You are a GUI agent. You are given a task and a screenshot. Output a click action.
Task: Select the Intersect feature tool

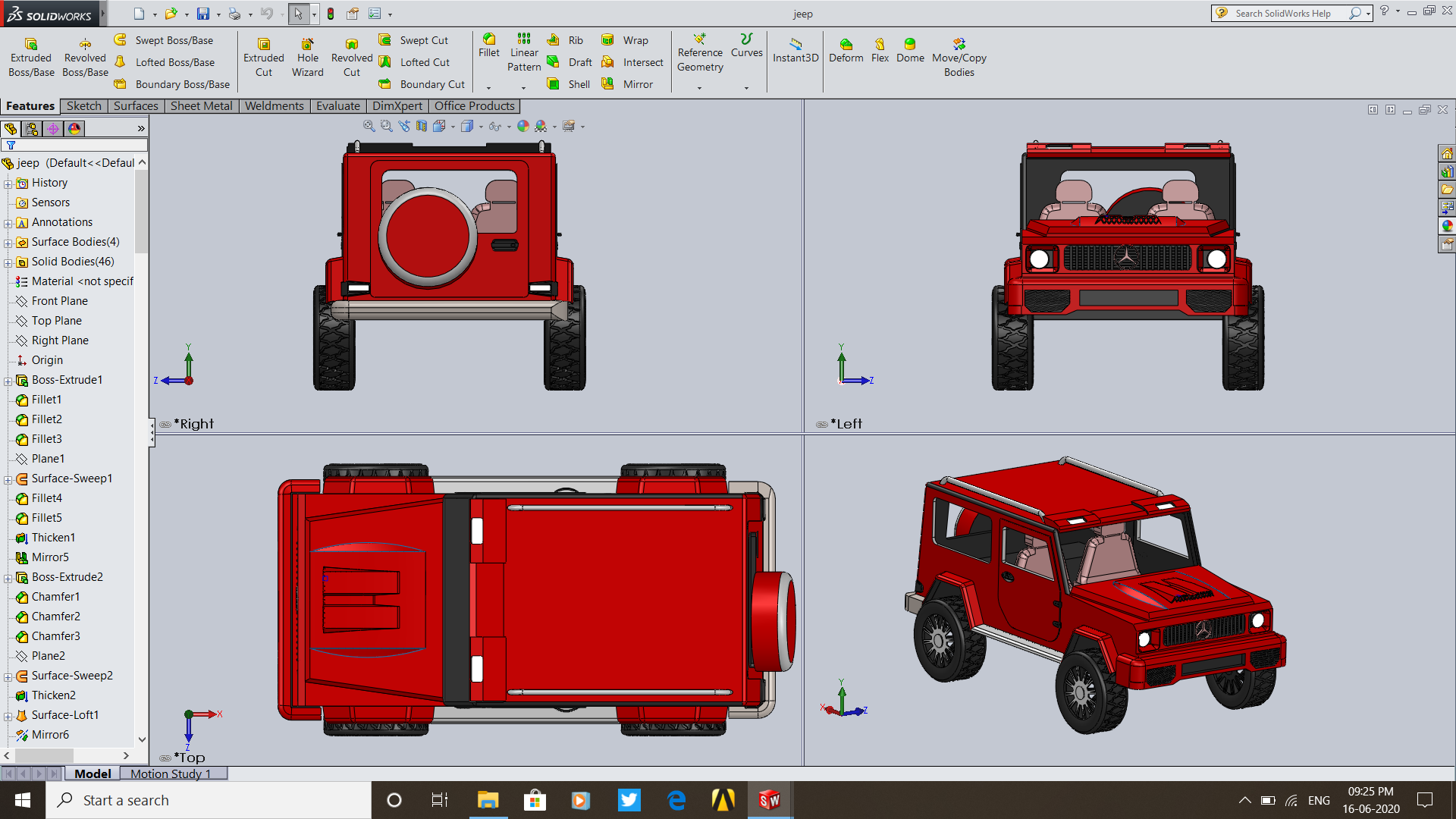tap(632, 62)
